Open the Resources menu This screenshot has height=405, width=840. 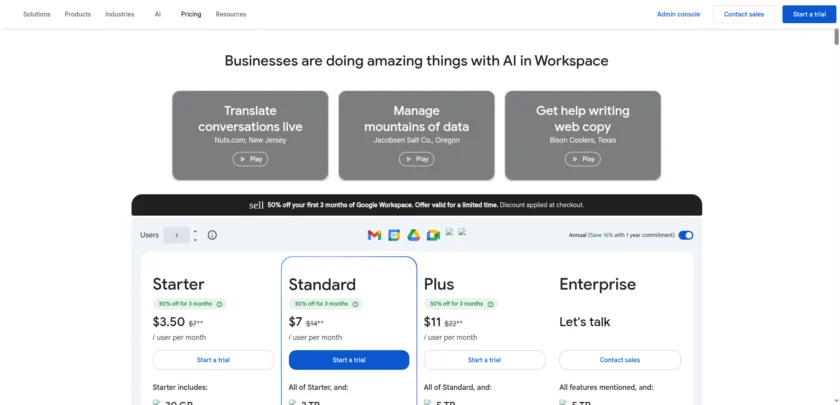231,14
